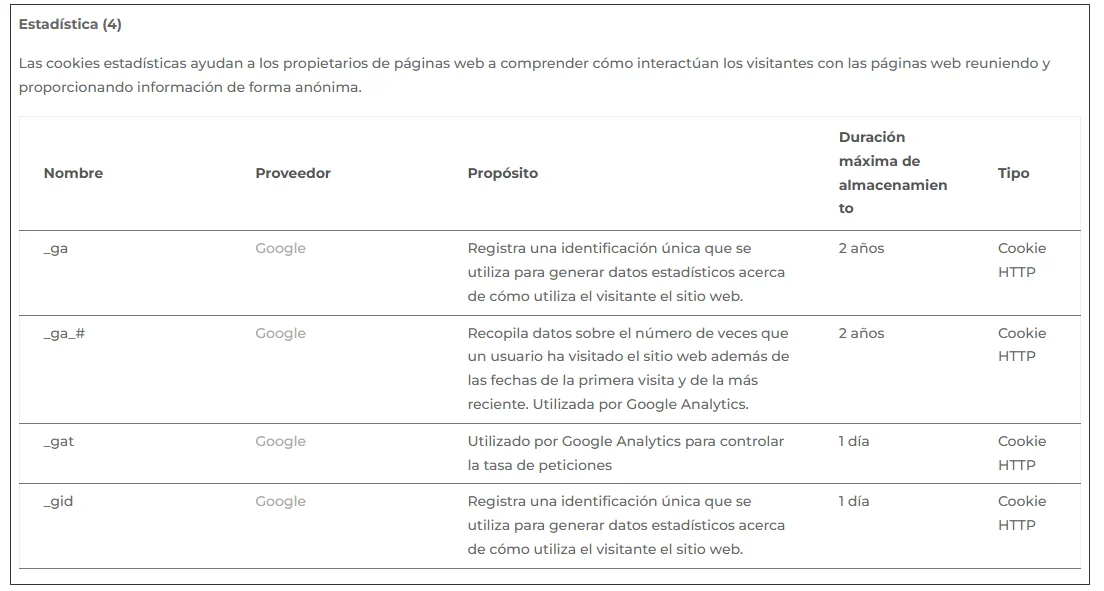This screenshot has width=1104, height=591.
Task: Click the Nombre column header
Action: tap(73, 173)
